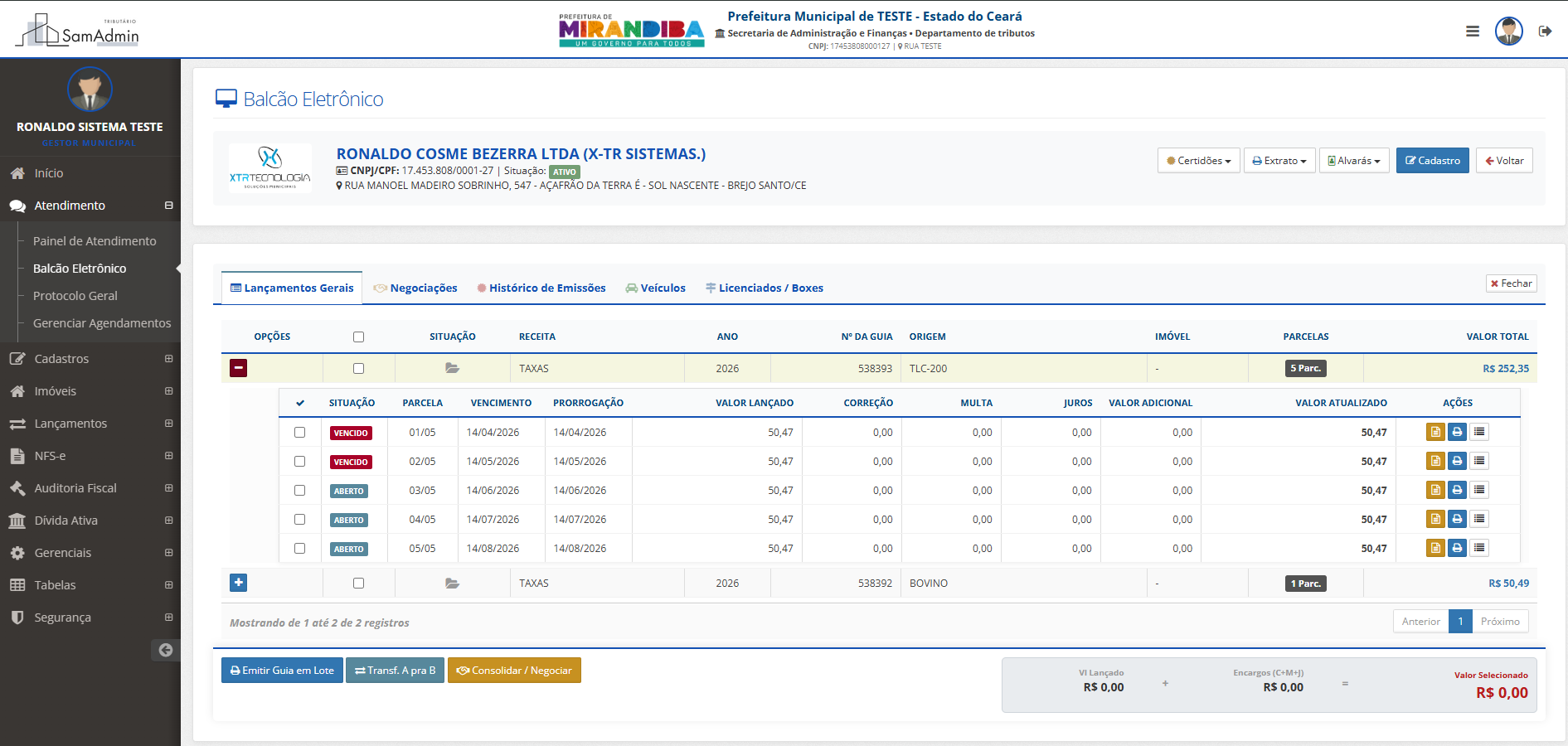Click the SamAdmin logo
Image resolution: width=1568 pixels, height=746 pixels.
click(x=77, y=30)
